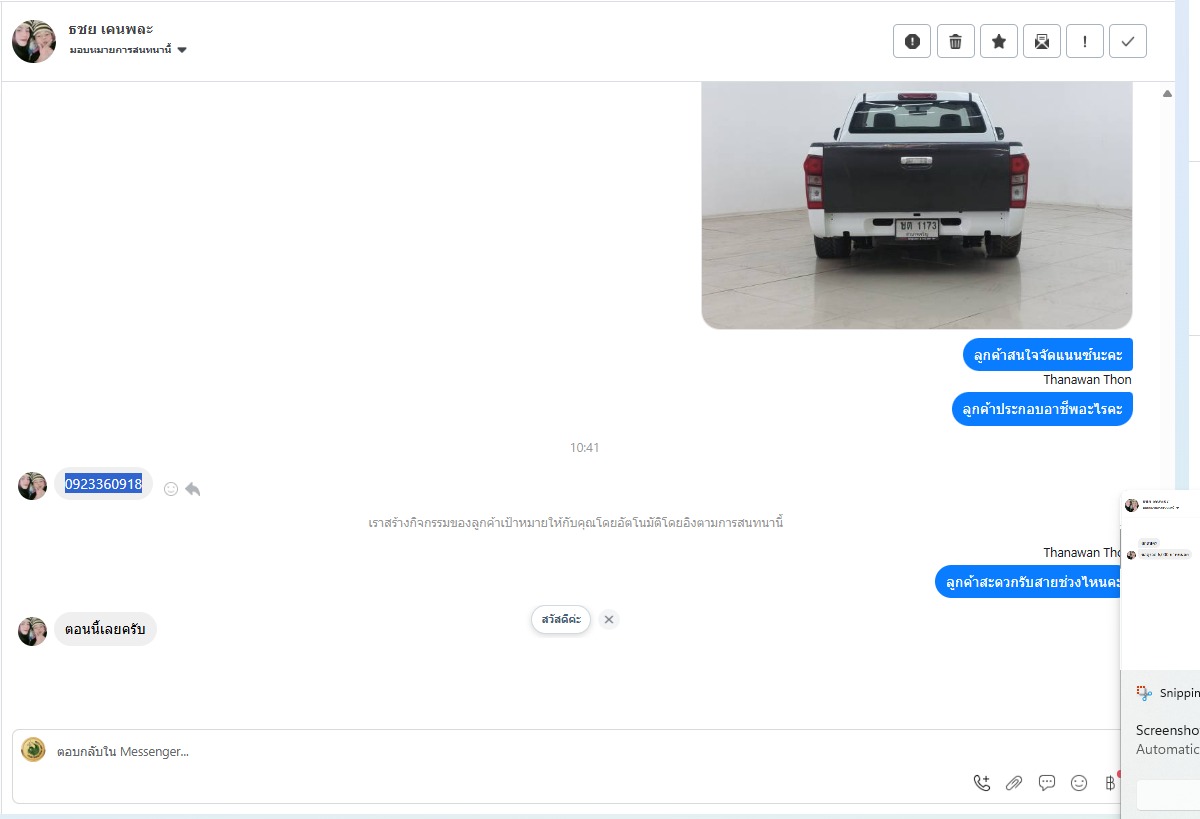Open the emoji picker in the reply box
Image resolution: width=1200 pixels, height=819 pixels.
pyautogui.click(x=1079, y=783)
